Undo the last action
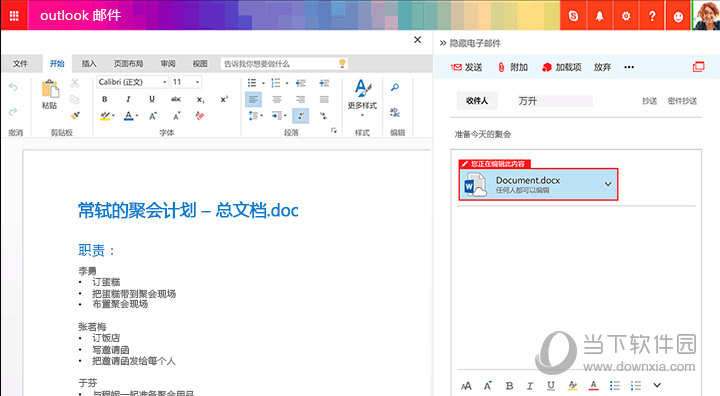 (13, 87)
